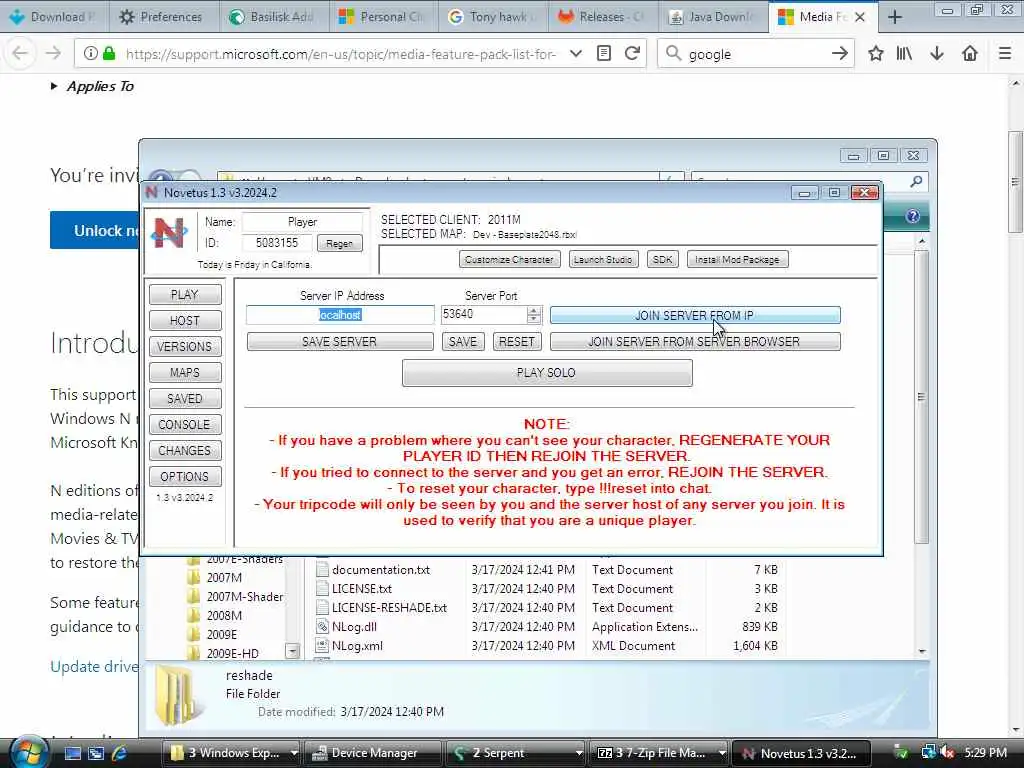Click SAVE SERVER button
Screen dimensions: 1024x768
tap(340, 342)
